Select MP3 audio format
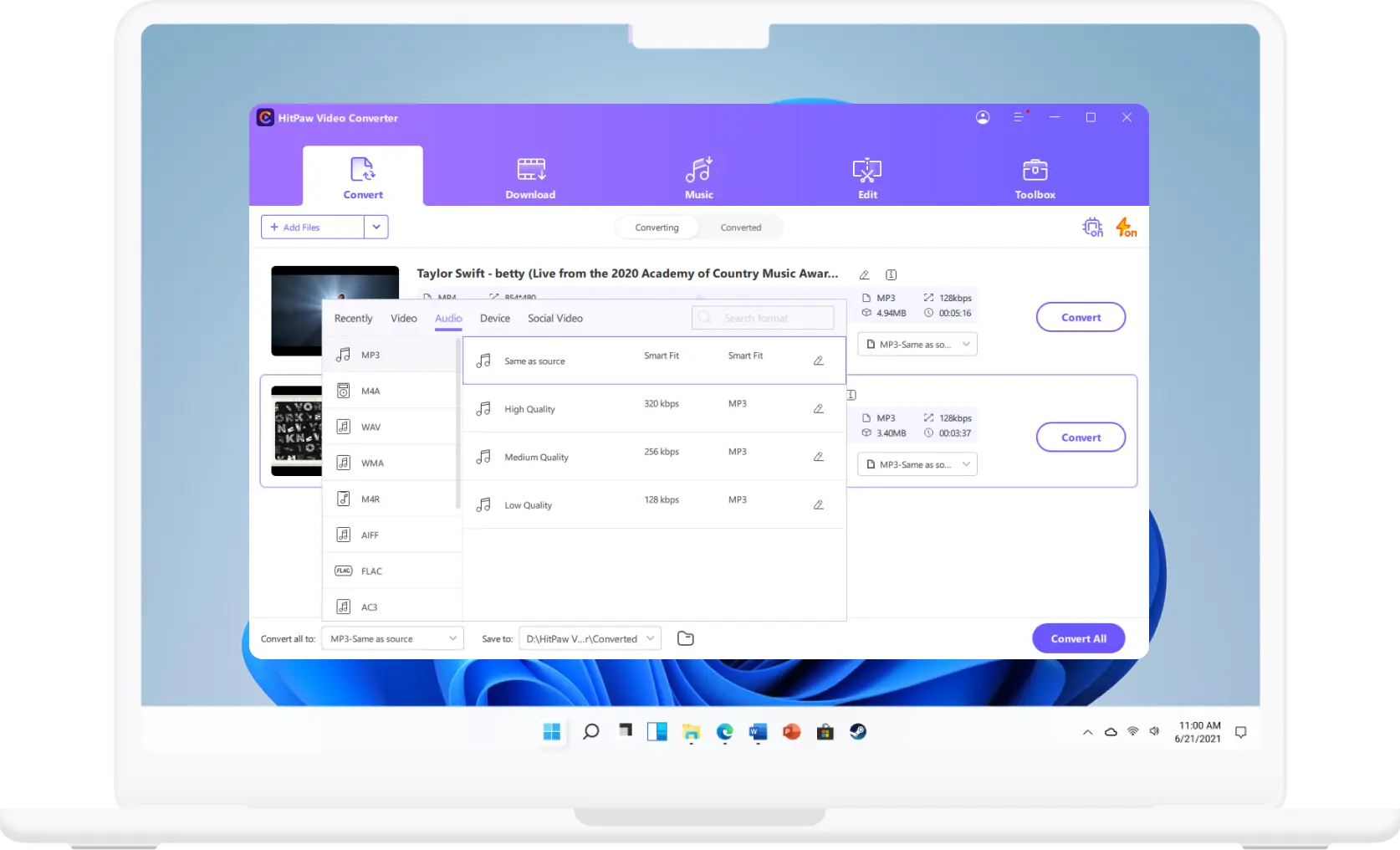Screen dimensions: 1400x850 coord(391,355)
